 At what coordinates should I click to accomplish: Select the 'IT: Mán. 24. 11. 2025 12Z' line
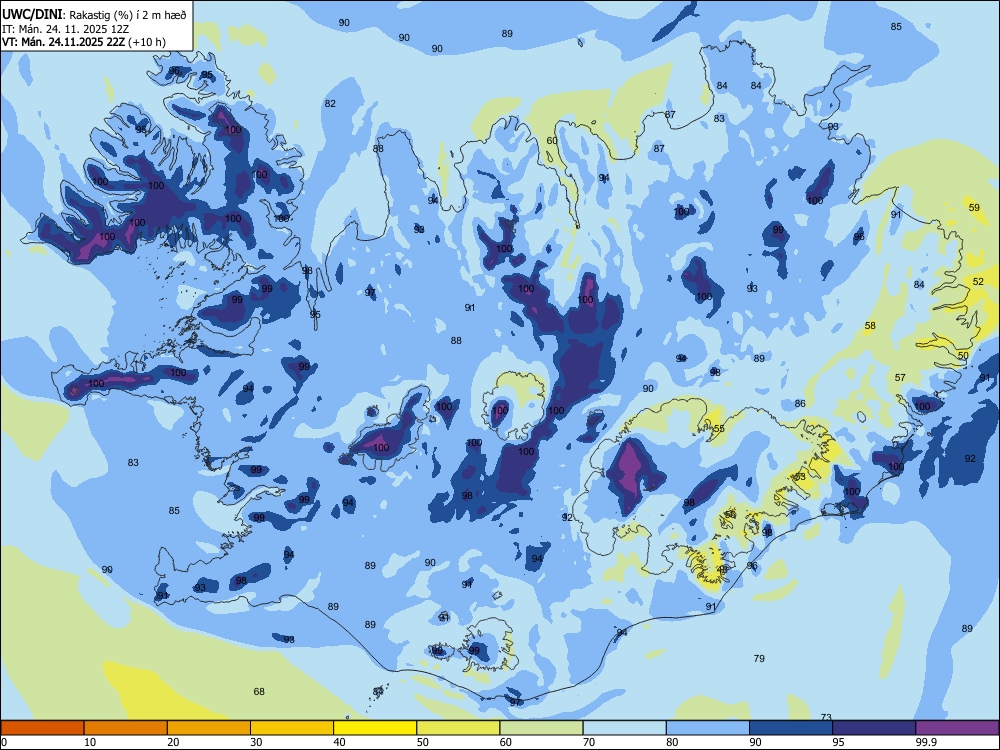[x=64, y=29]
